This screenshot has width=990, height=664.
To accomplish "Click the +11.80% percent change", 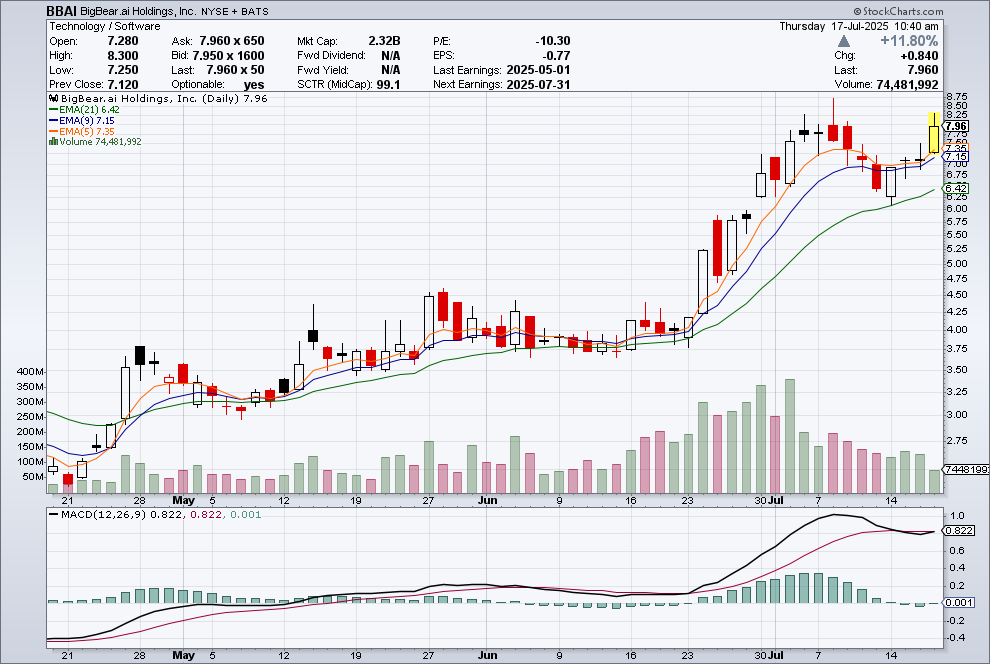I will click(x=909, y=41).
